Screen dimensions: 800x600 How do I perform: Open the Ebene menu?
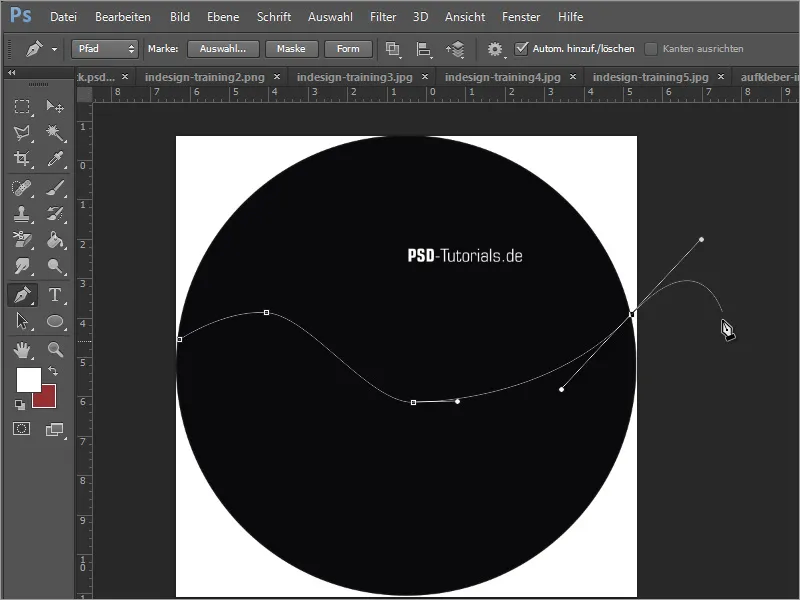[x=223, y=17]
